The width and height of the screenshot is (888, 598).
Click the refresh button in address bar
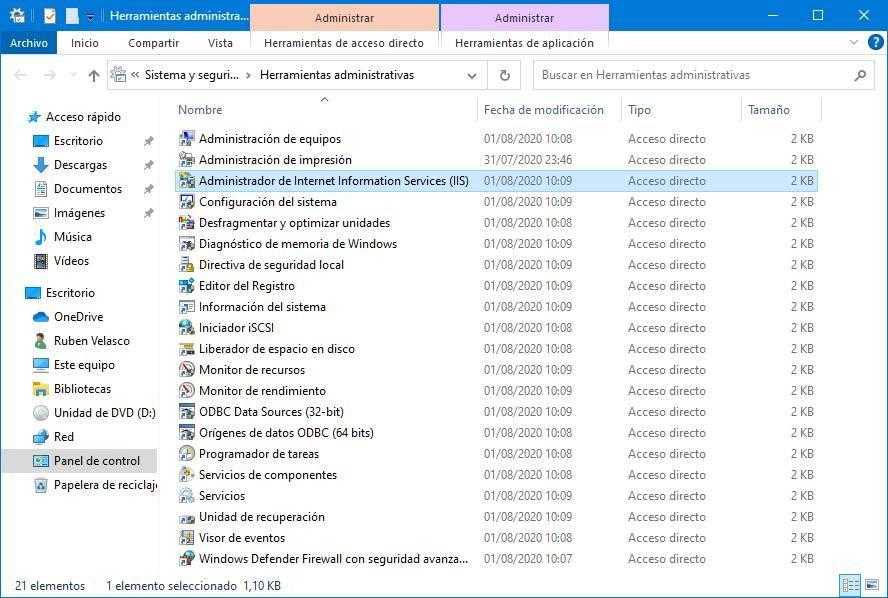tap(504, 75)
